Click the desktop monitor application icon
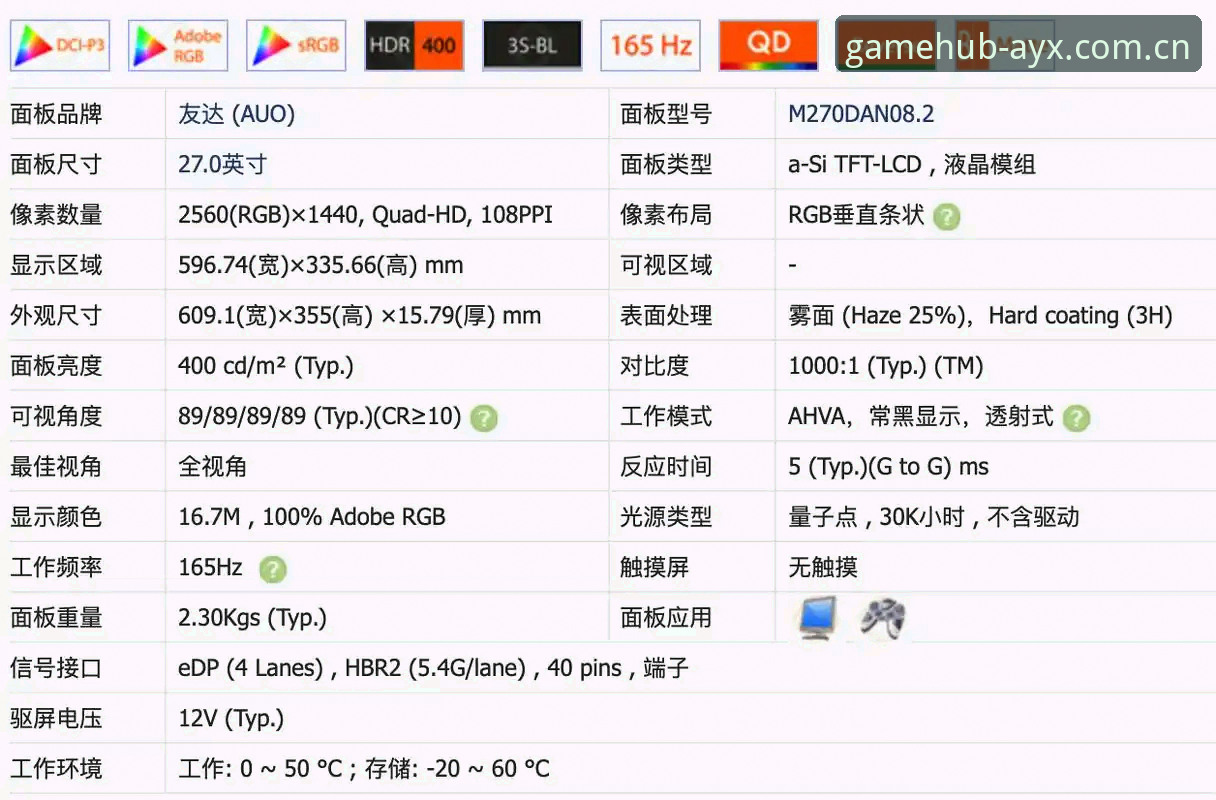The height and width of the screenshot is (800, 1216). tap(818, 618)
